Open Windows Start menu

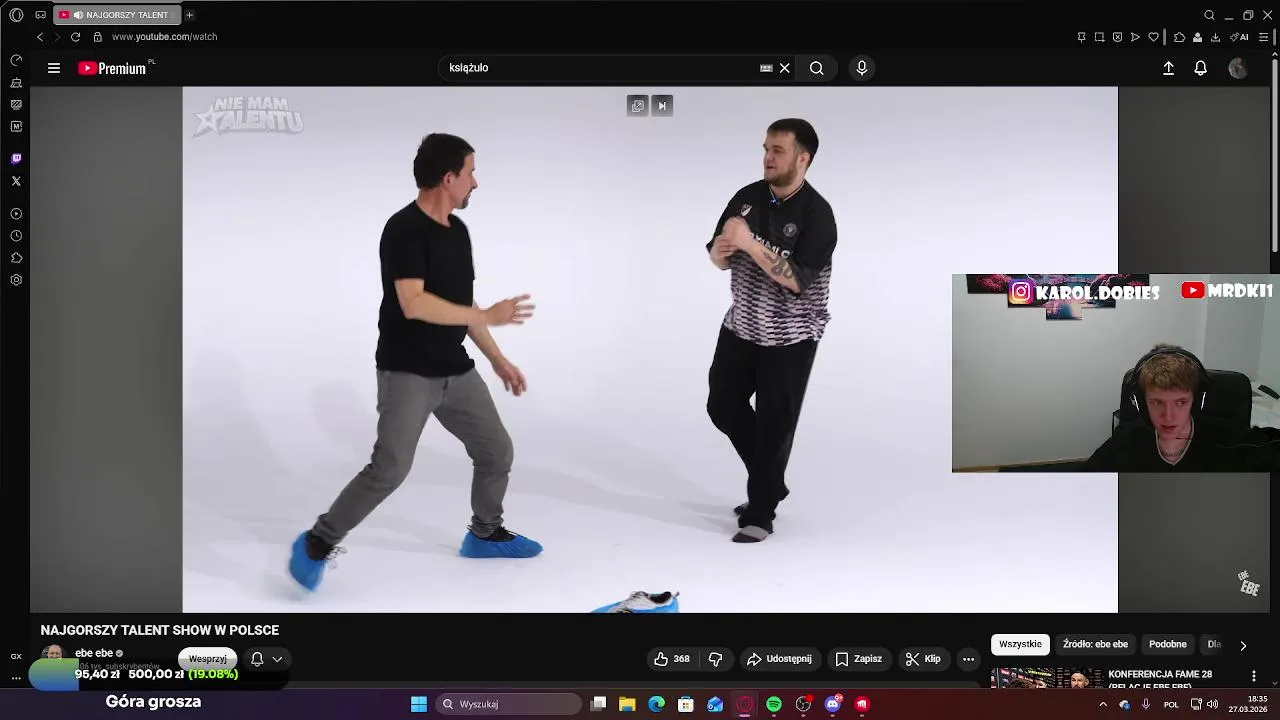tap(419, 704)
